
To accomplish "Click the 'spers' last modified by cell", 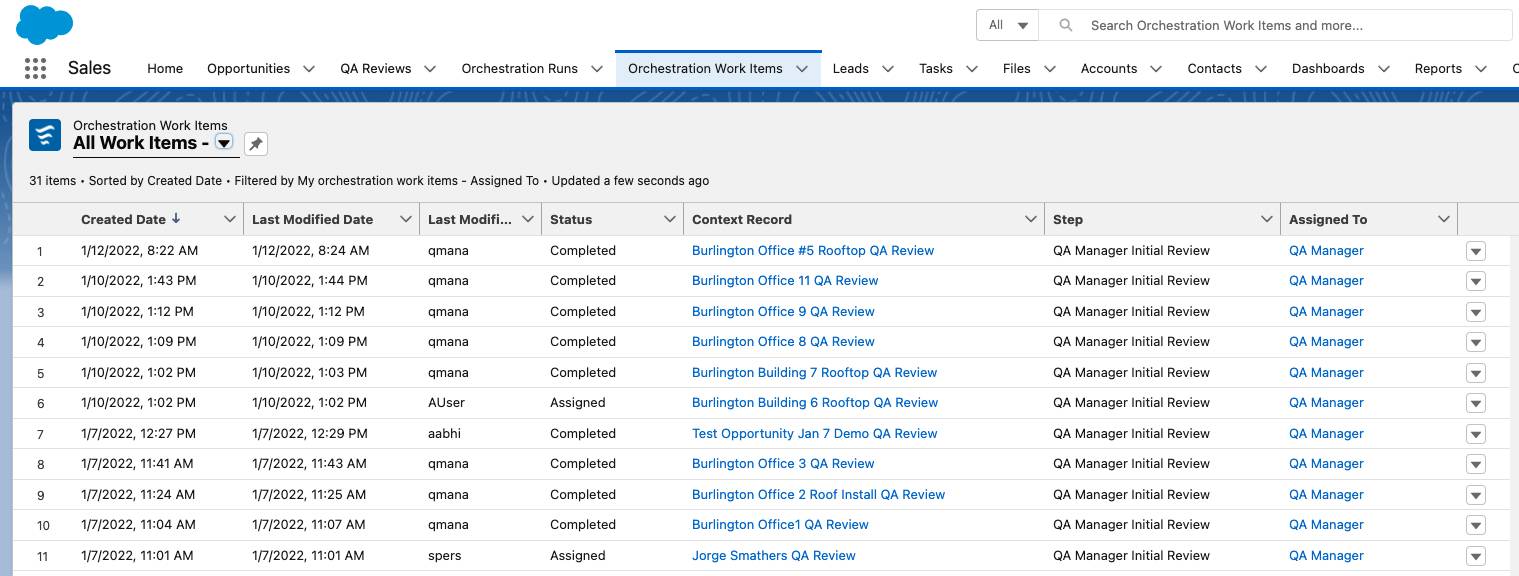I will tap(445, 556).
